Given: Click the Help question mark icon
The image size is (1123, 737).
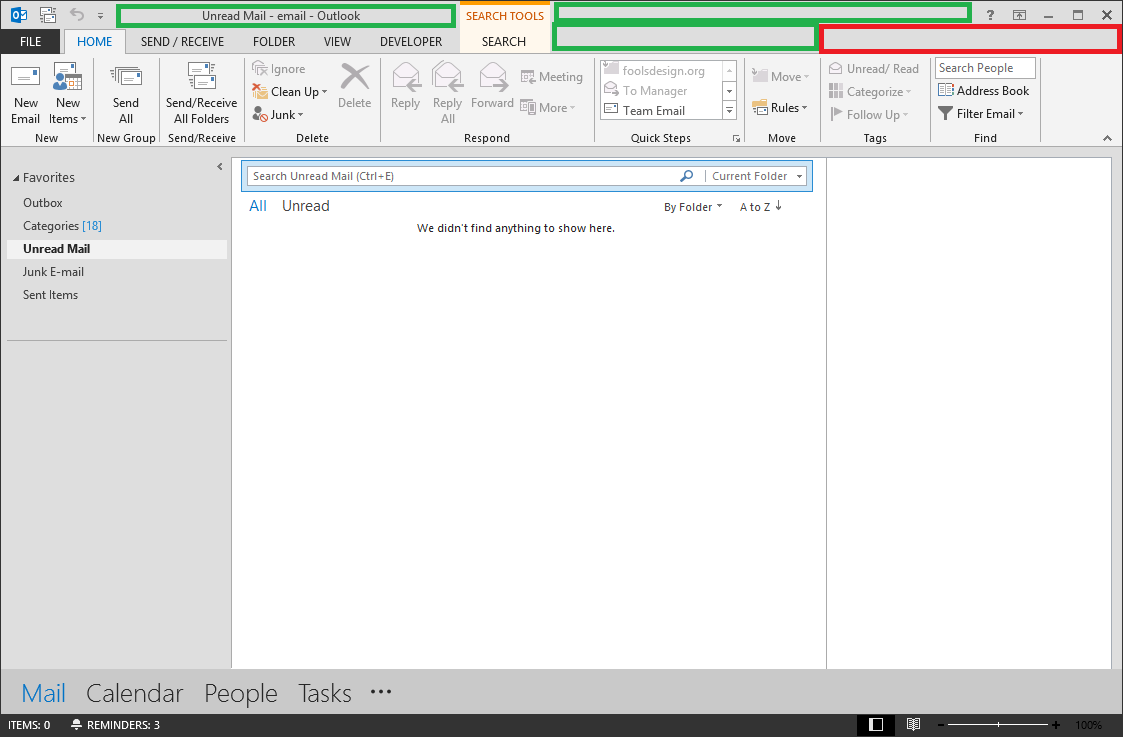Looking at the screenshot, I should point(989,15).
